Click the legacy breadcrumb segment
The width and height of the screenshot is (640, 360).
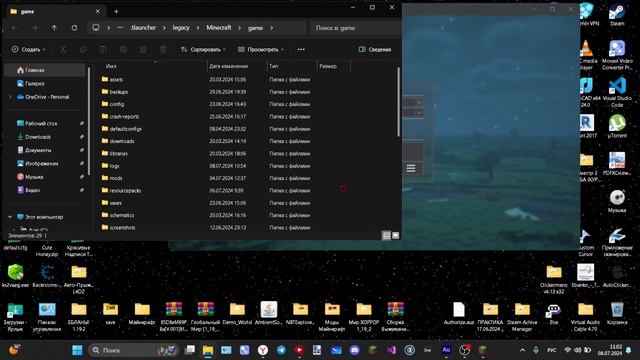coord(181,28)
